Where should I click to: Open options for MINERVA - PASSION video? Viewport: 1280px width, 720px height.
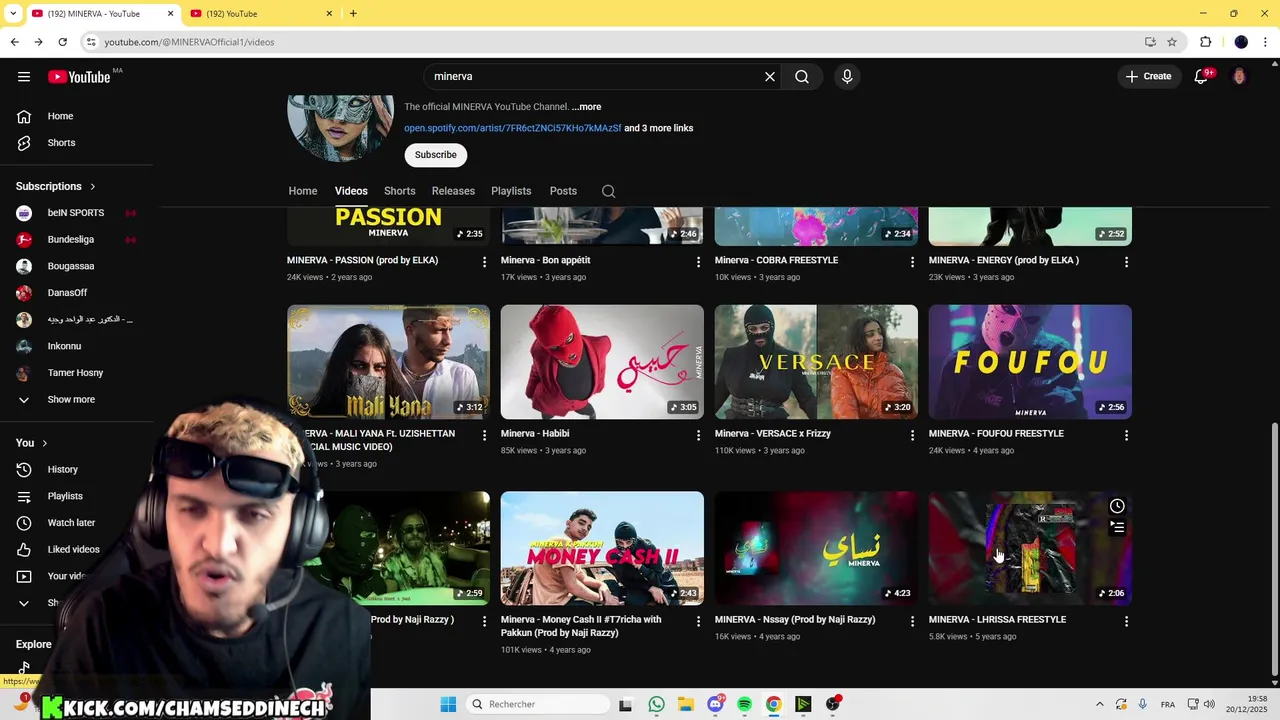point(484,262)
